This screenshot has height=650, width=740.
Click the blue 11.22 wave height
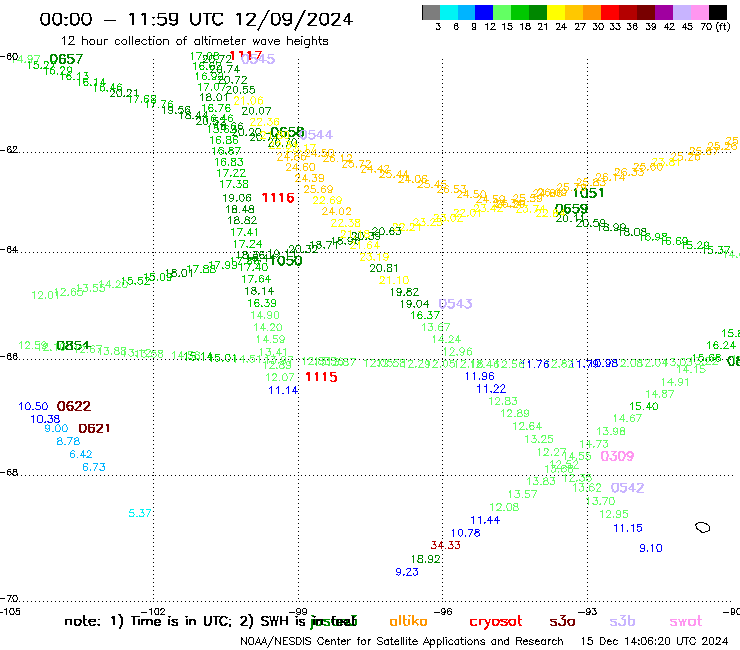click(491, 389)
